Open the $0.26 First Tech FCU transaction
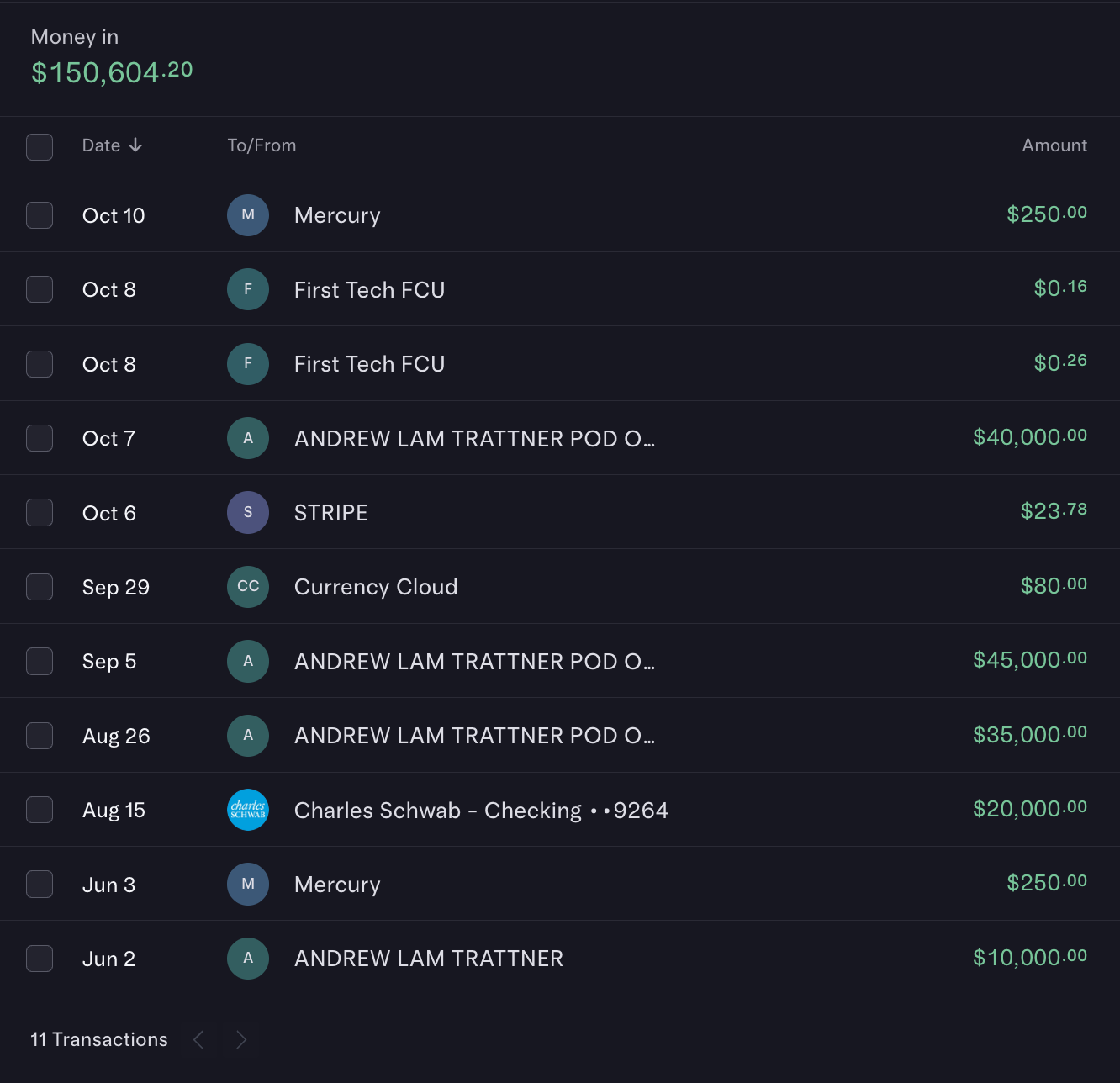Screen dimensions: 1120x1083 tap(369, 364)
